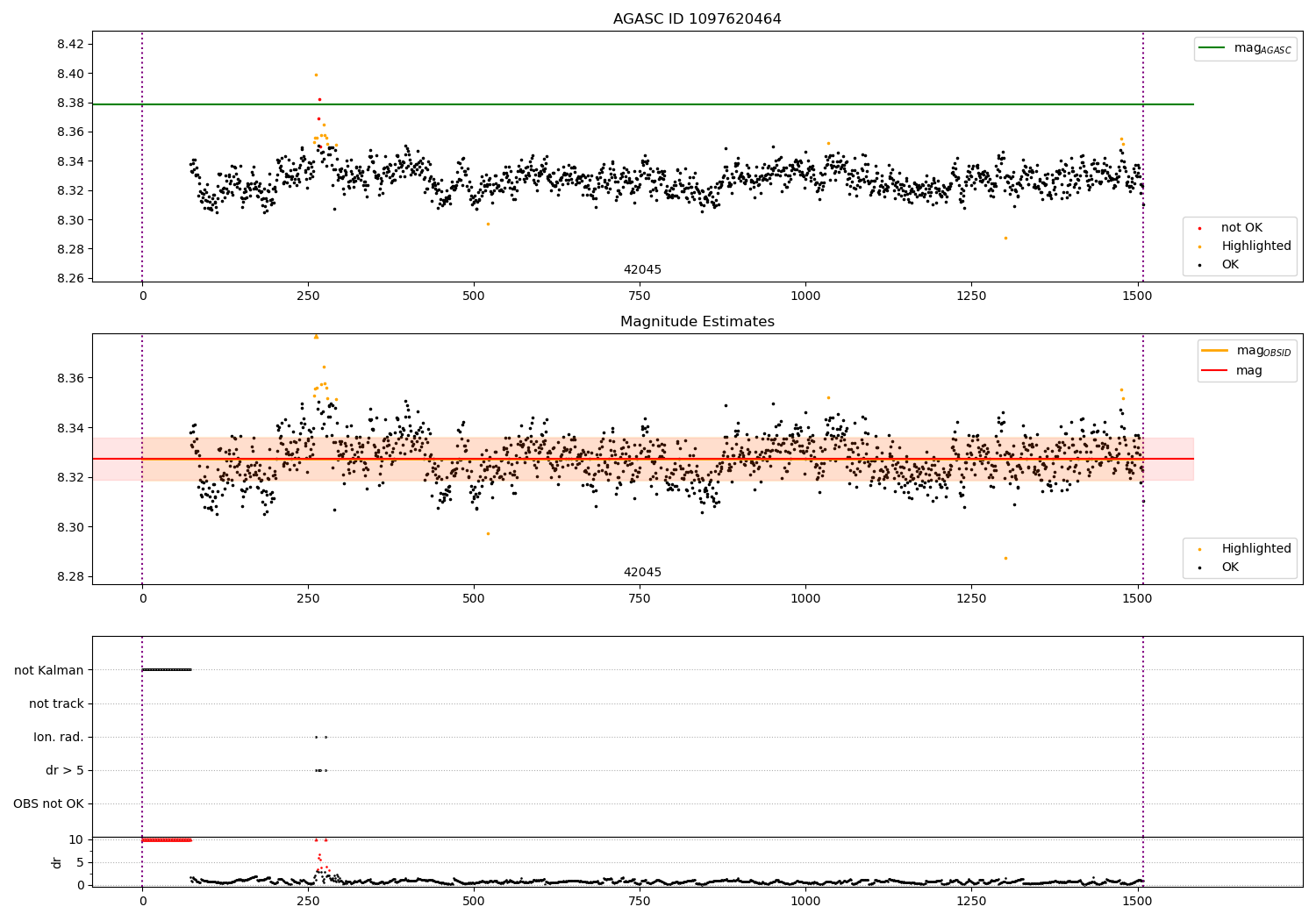
Task: Click the "8.40" y-tick in top plot
Action: [x=69, y=74]
